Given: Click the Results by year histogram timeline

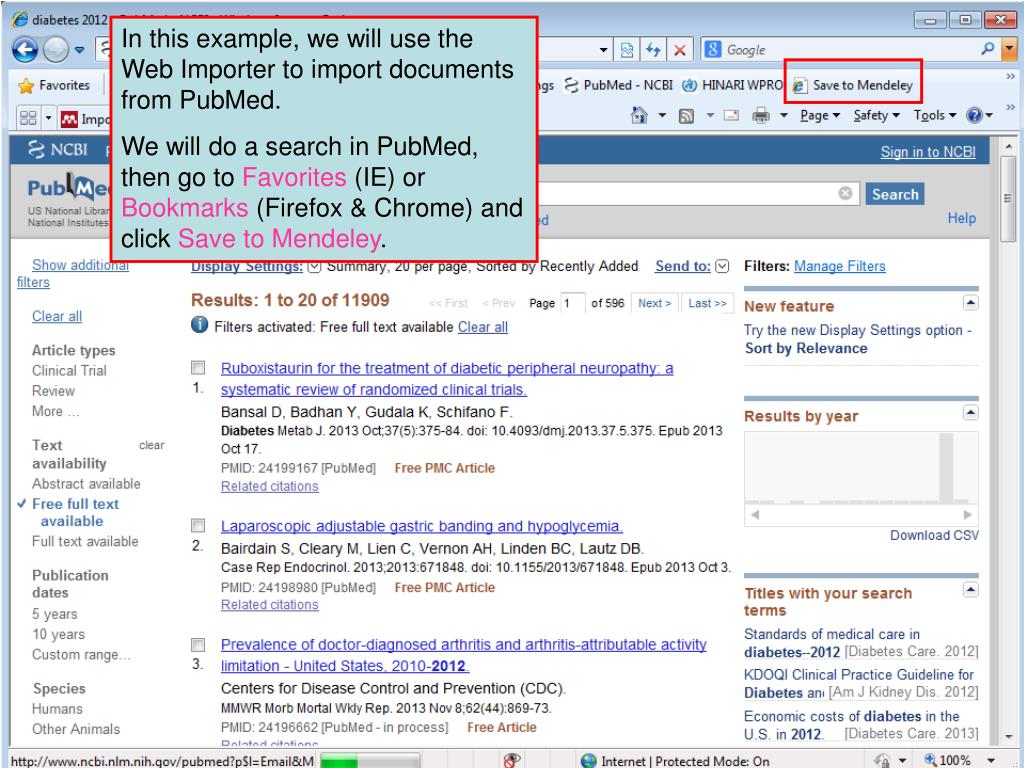Looking at the screenshot, I should (x=861, y=468).
